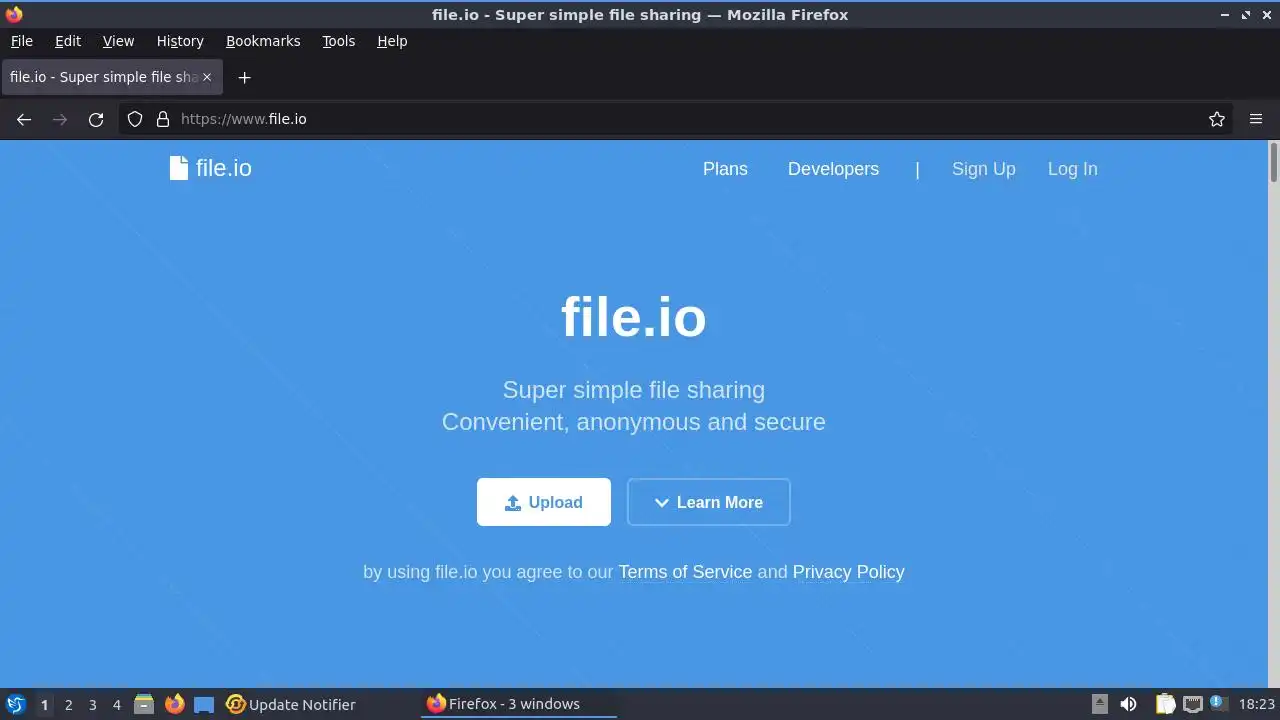
Task: Click the large file.io heading text
Action: click(x=634, y=316)
